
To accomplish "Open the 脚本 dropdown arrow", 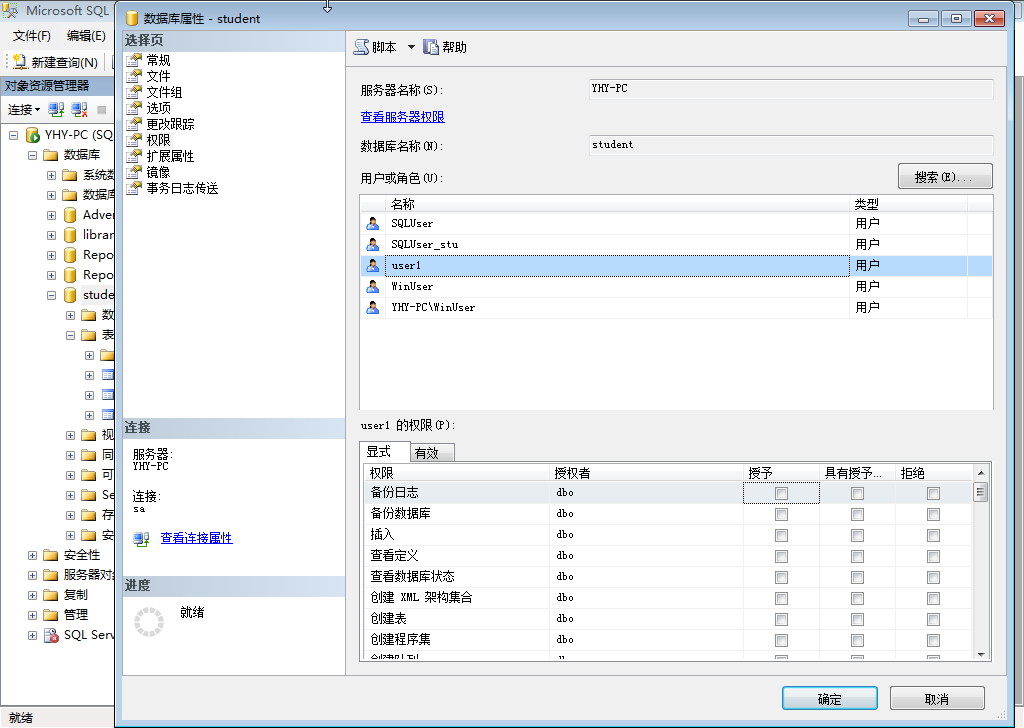I will 411,47.
